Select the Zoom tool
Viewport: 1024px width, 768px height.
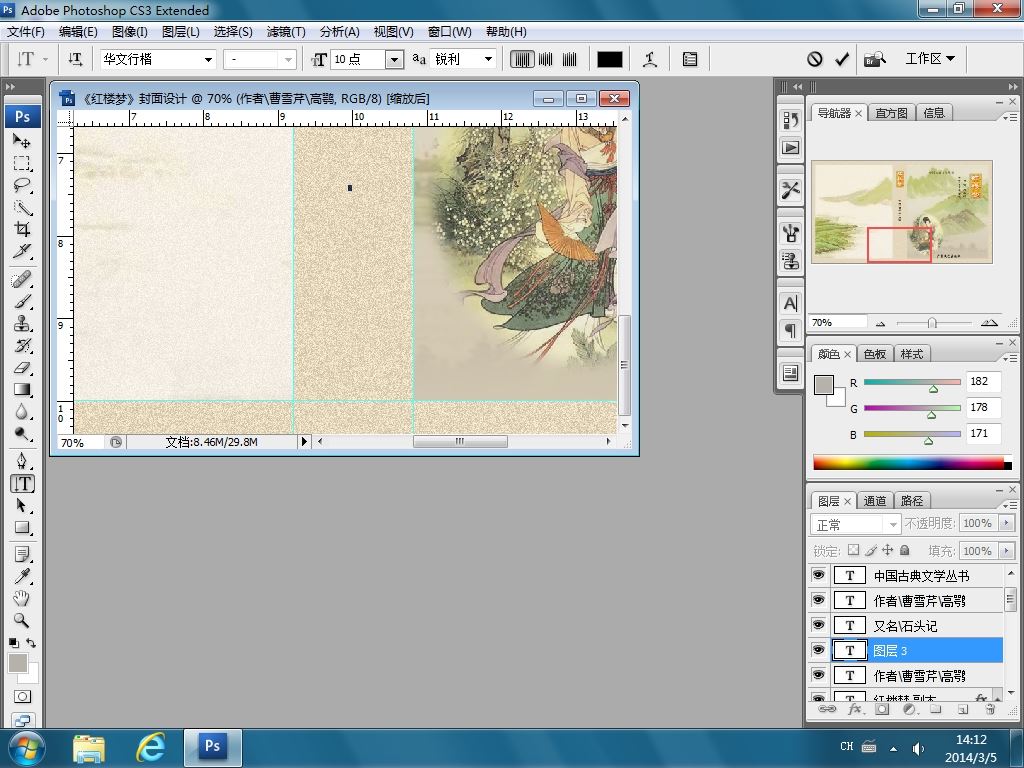pyautogui.click(x=22, y=620)
